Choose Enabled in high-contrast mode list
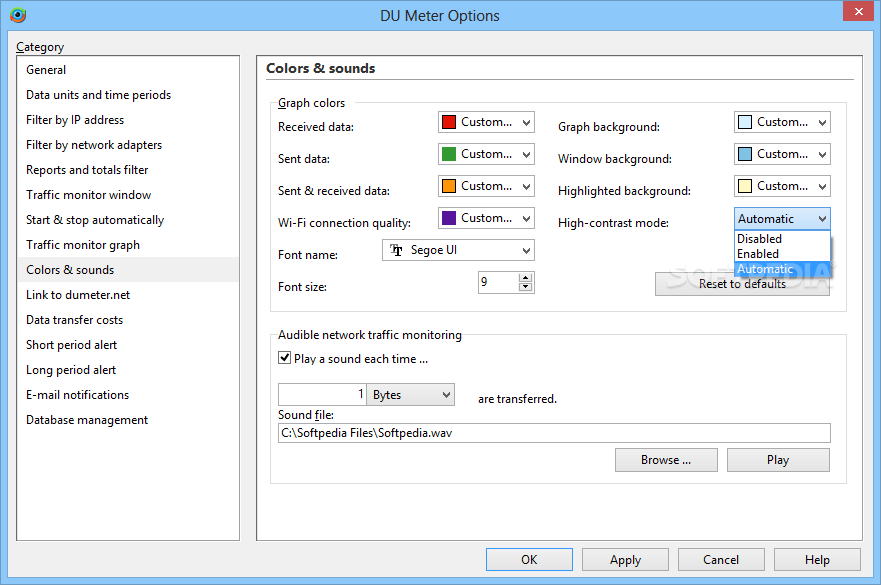 pos(782,254)
